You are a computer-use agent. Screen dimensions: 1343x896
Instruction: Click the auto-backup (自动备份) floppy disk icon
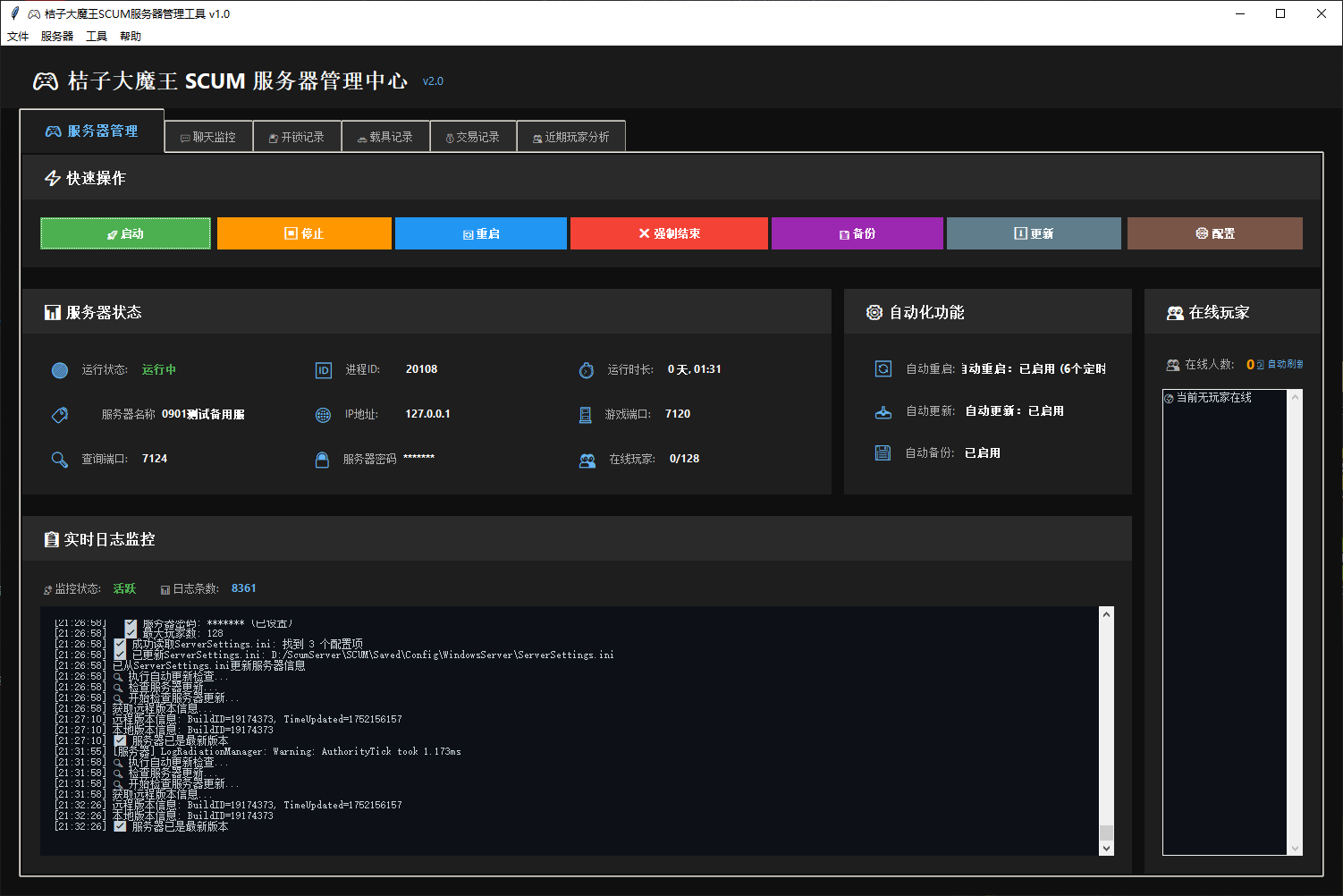click(883, 452)
